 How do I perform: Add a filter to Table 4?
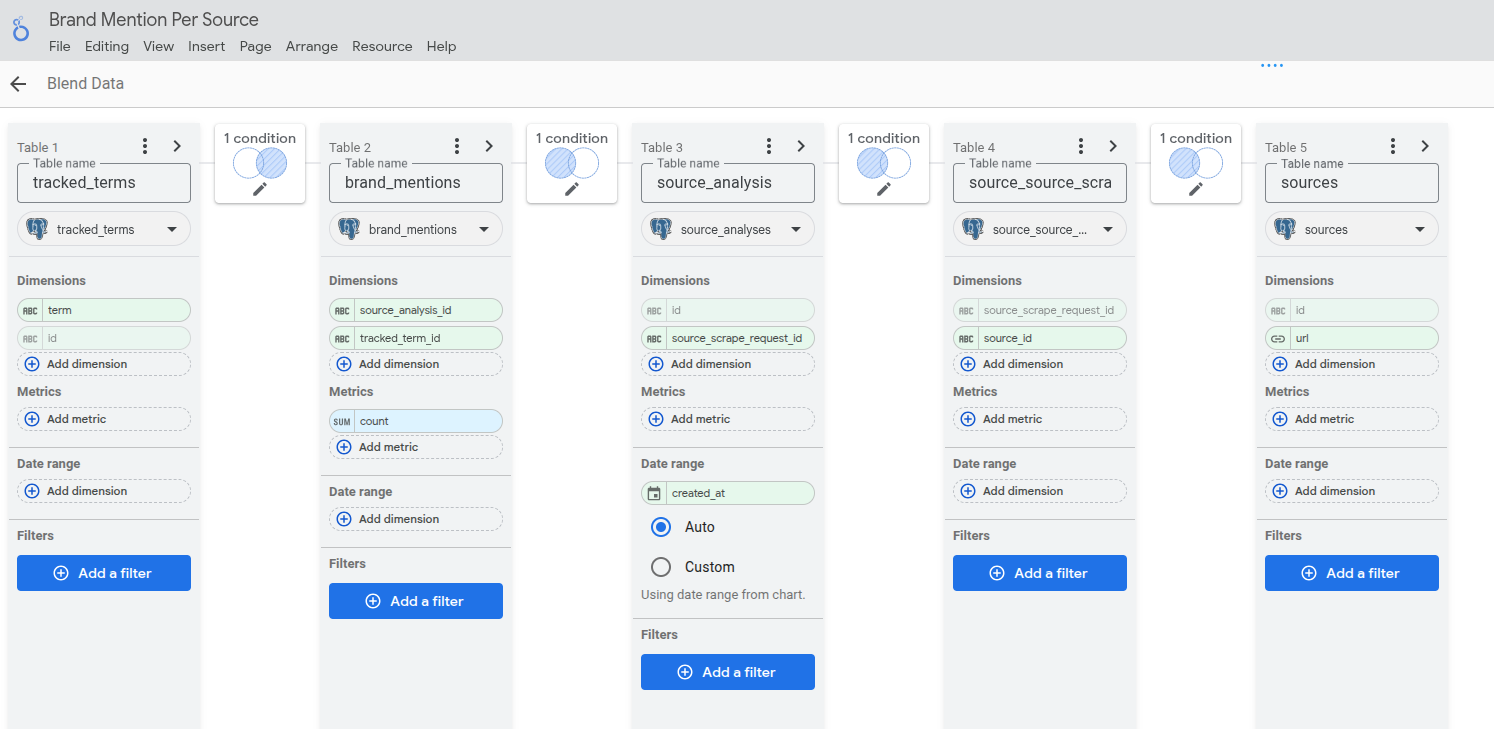tap(1040, 573)
